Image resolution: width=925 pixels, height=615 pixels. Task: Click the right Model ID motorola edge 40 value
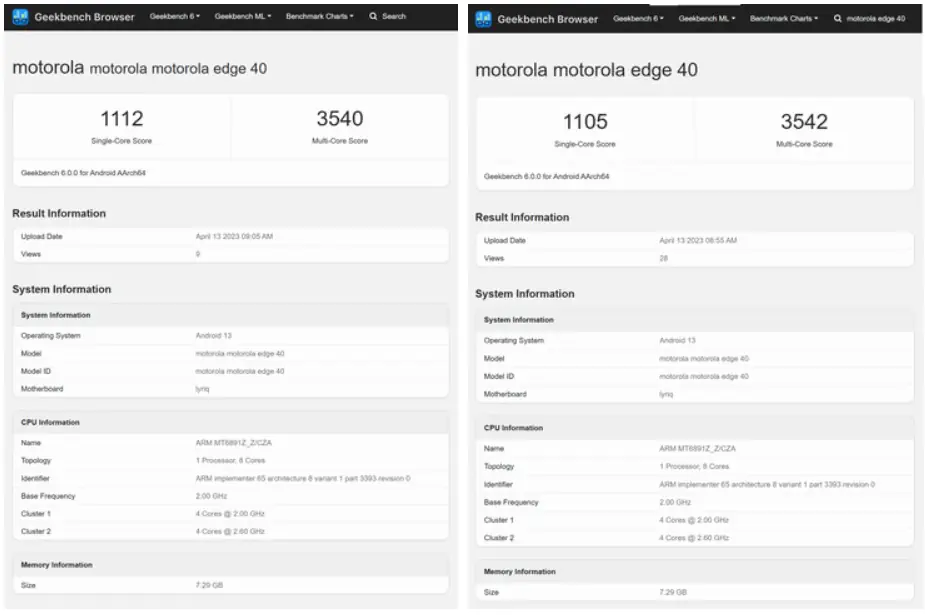[x=704, y=377]
